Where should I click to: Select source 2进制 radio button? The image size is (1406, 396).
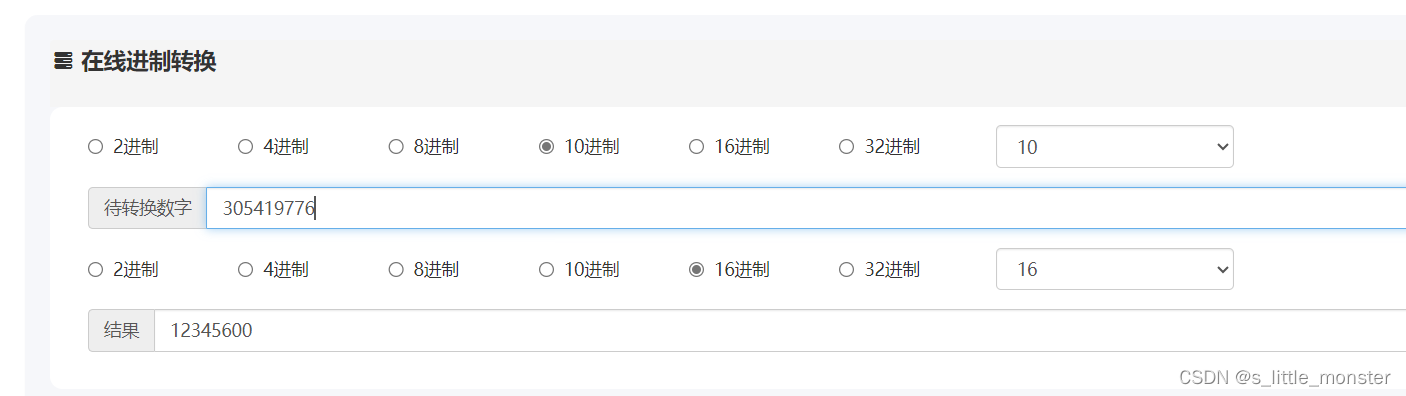point(96,147)
